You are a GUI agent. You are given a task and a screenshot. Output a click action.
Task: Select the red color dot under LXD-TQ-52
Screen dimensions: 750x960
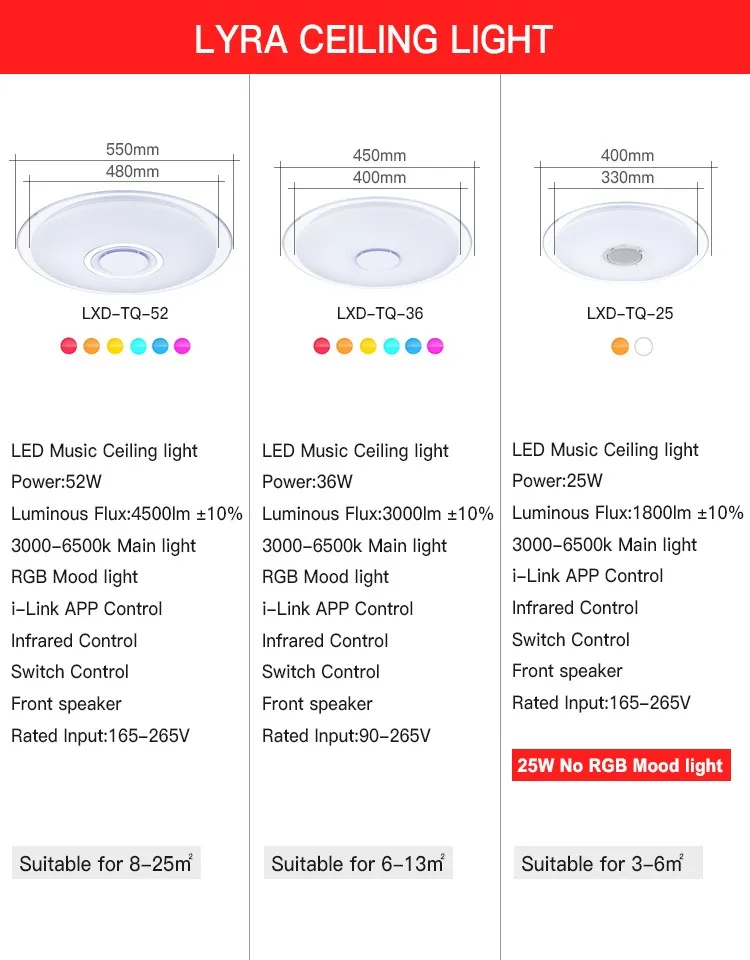click(69, 346)
